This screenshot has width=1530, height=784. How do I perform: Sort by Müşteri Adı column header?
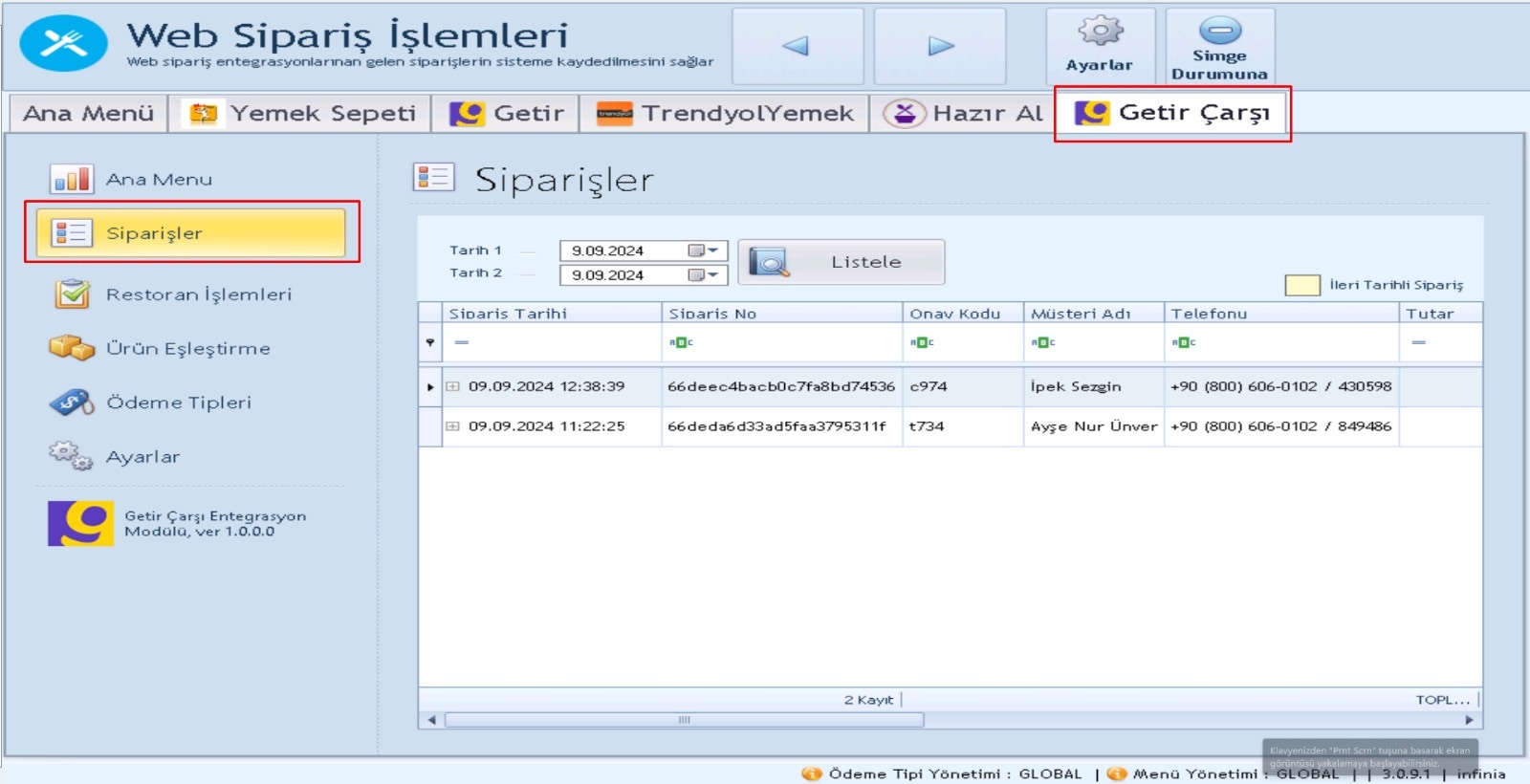coord(1094,313)
